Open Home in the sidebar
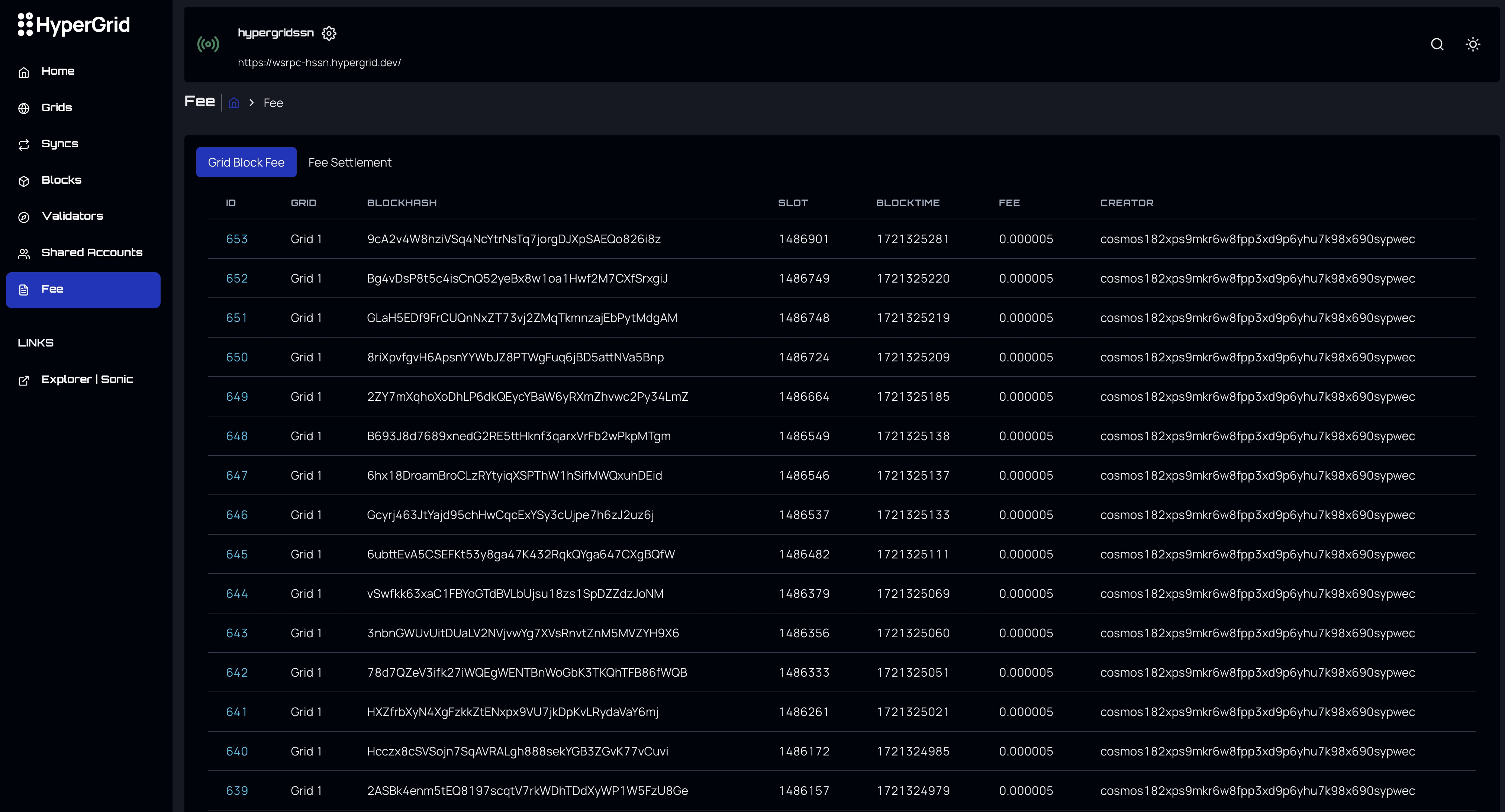The height and width of the screenshot is (812, 1505). tap(58, 71)
